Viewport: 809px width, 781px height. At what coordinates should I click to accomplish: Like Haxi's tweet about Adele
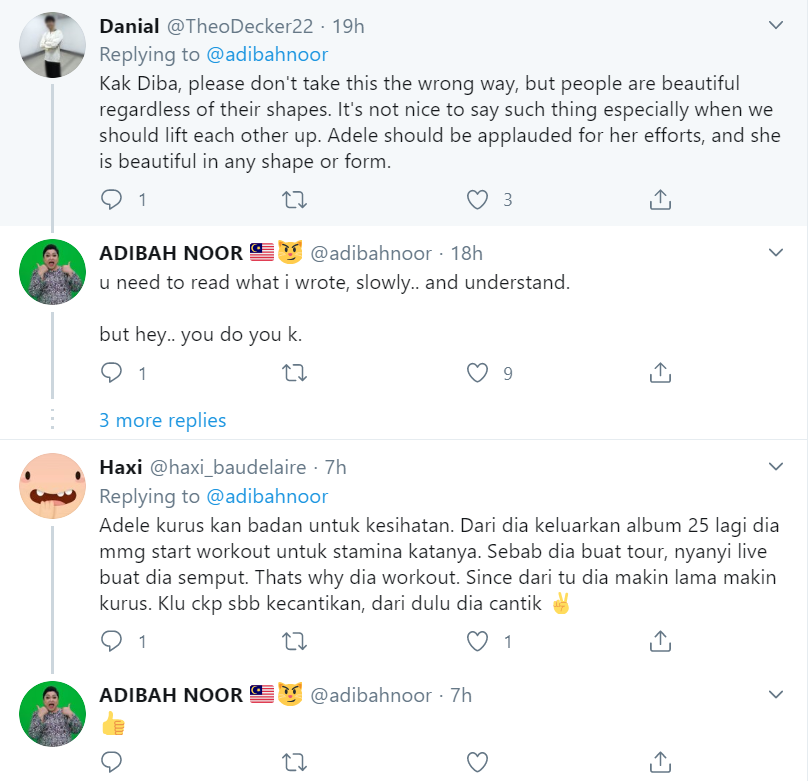coord(478,641)
